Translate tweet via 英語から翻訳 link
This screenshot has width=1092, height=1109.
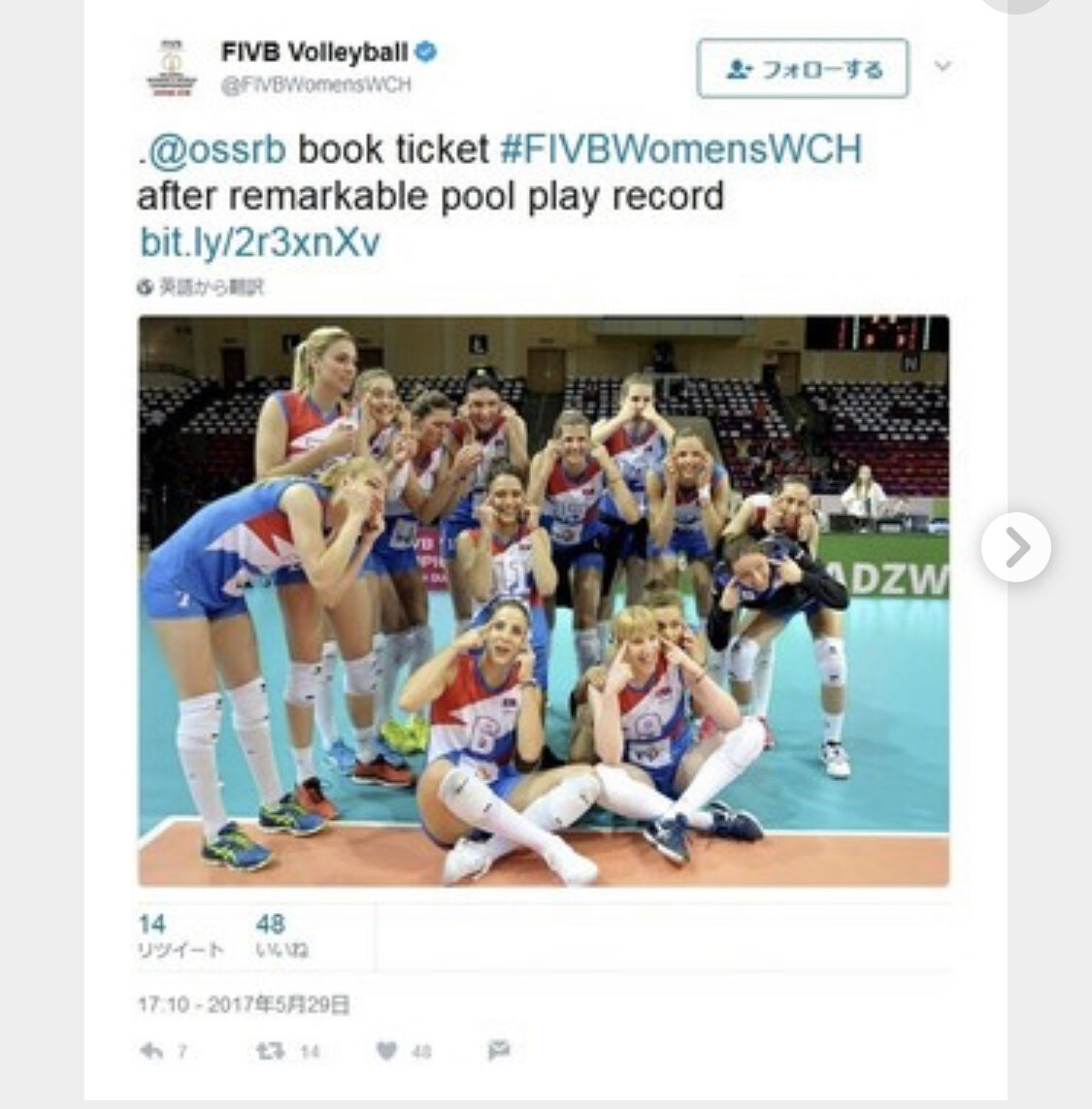211,287
